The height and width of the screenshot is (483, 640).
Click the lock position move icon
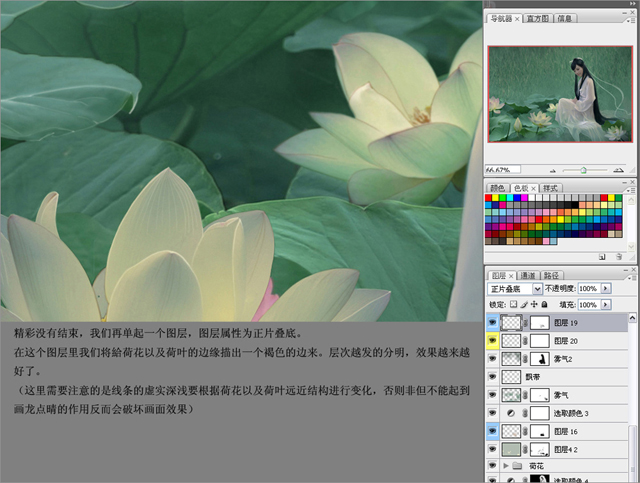(534, 305)
